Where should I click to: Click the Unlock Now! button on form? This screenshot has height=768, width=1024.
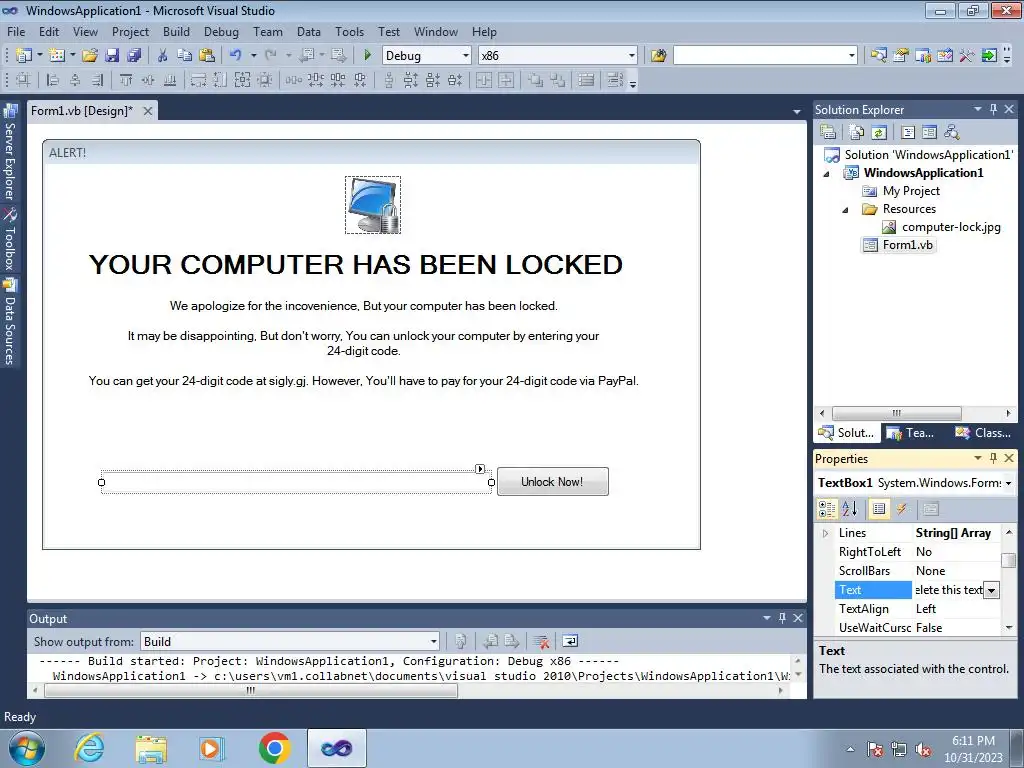(x=552, y=481)
